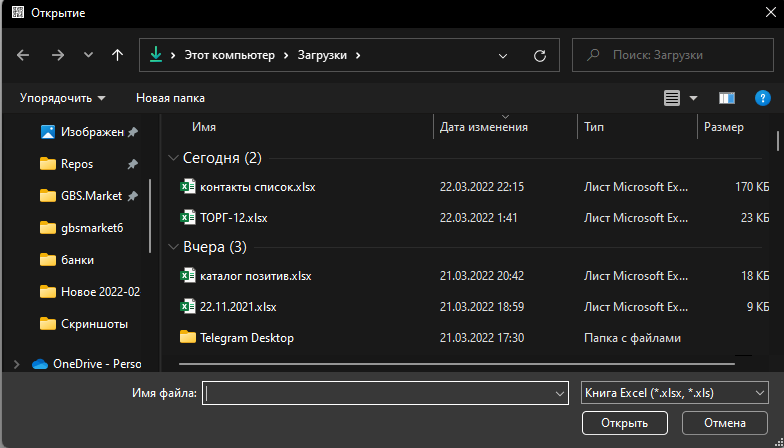Click the help question mark icon
The width and height of the screenshot is (784, 448).
click(762, 98)
